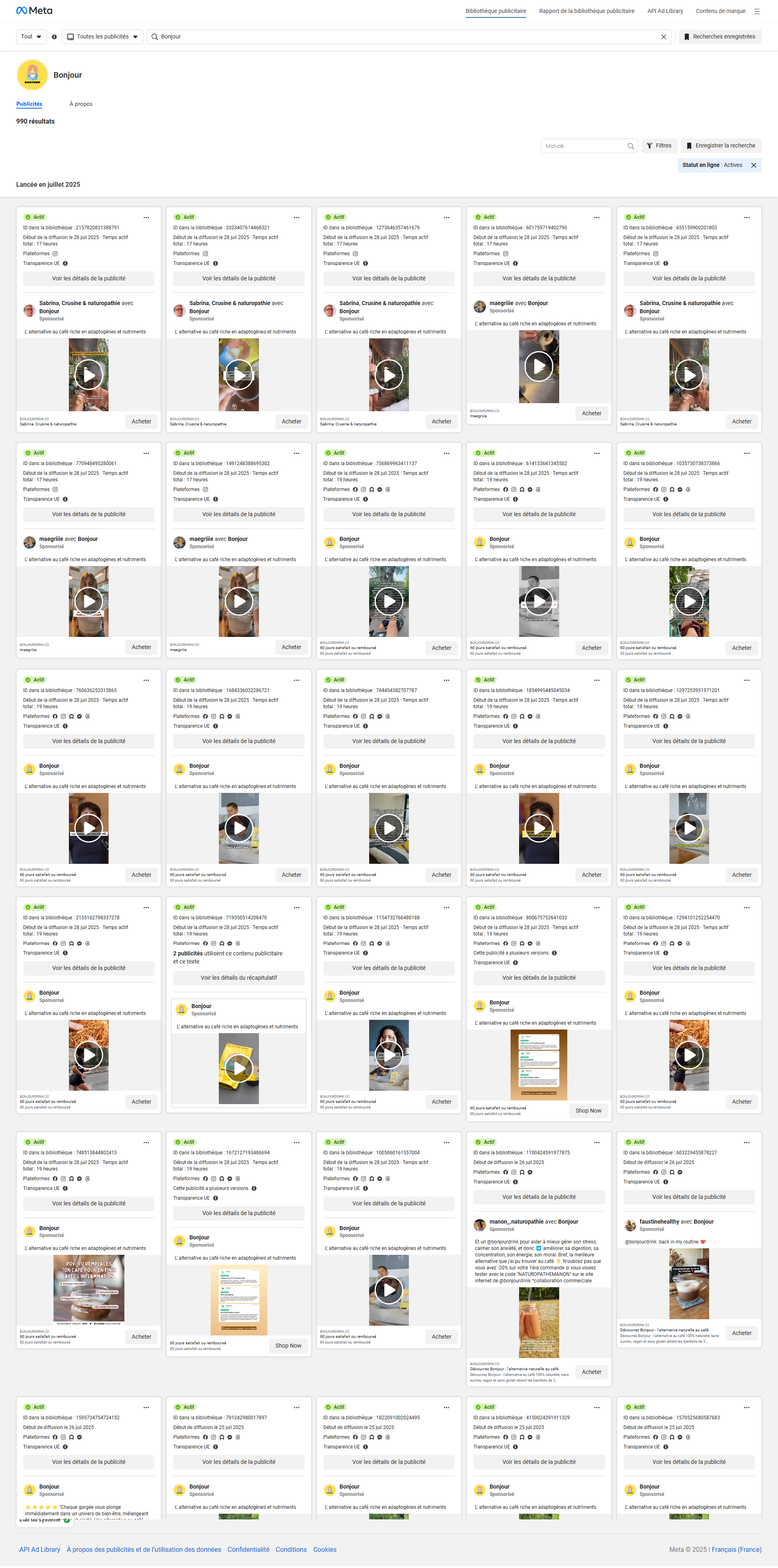Open Rapport de la bibliothèque publicitaire
Image resolution: width=778 pixels, height=1568 pixels.
coord(586,11)
